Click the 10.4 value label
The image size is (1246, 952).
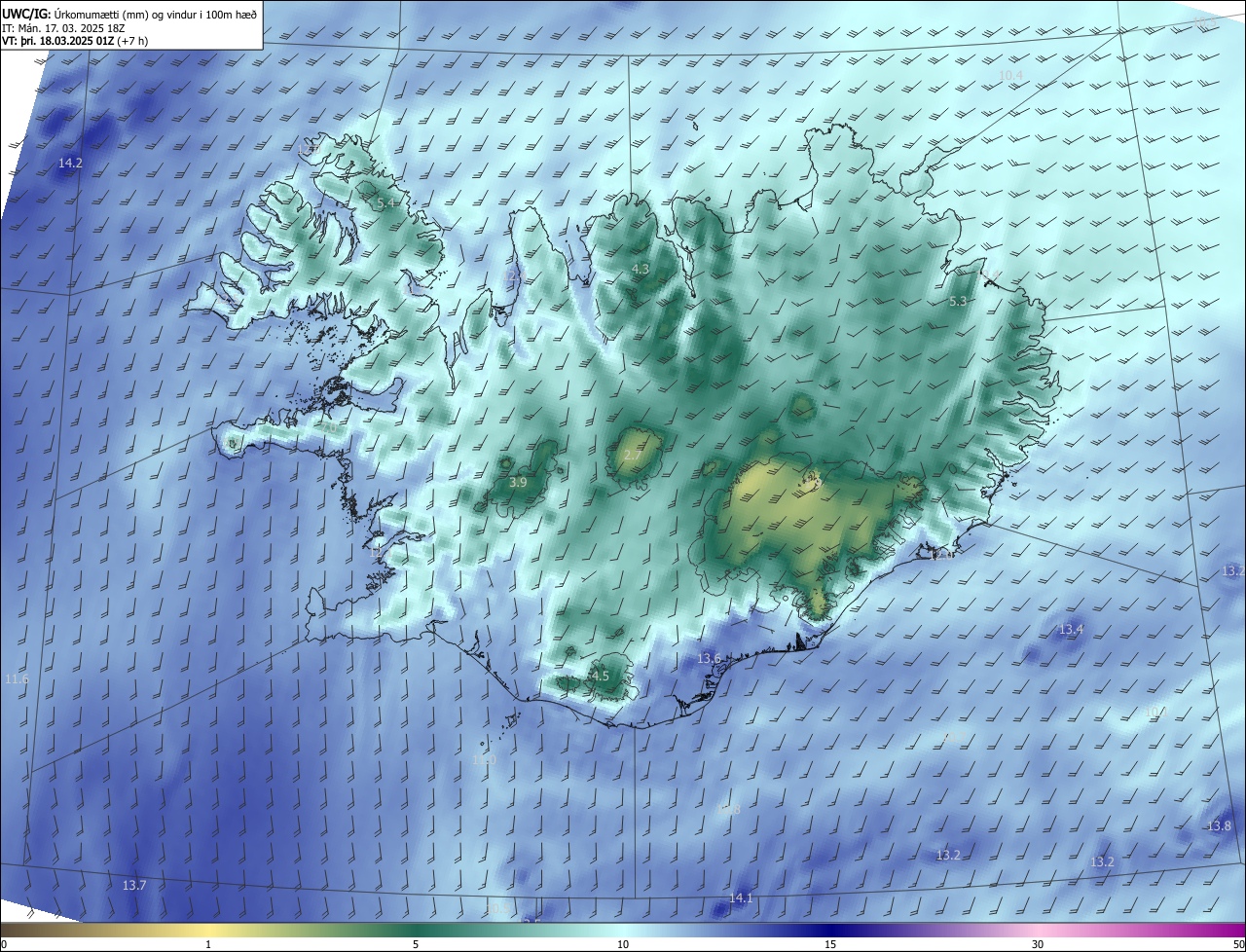coord(1011,75)
